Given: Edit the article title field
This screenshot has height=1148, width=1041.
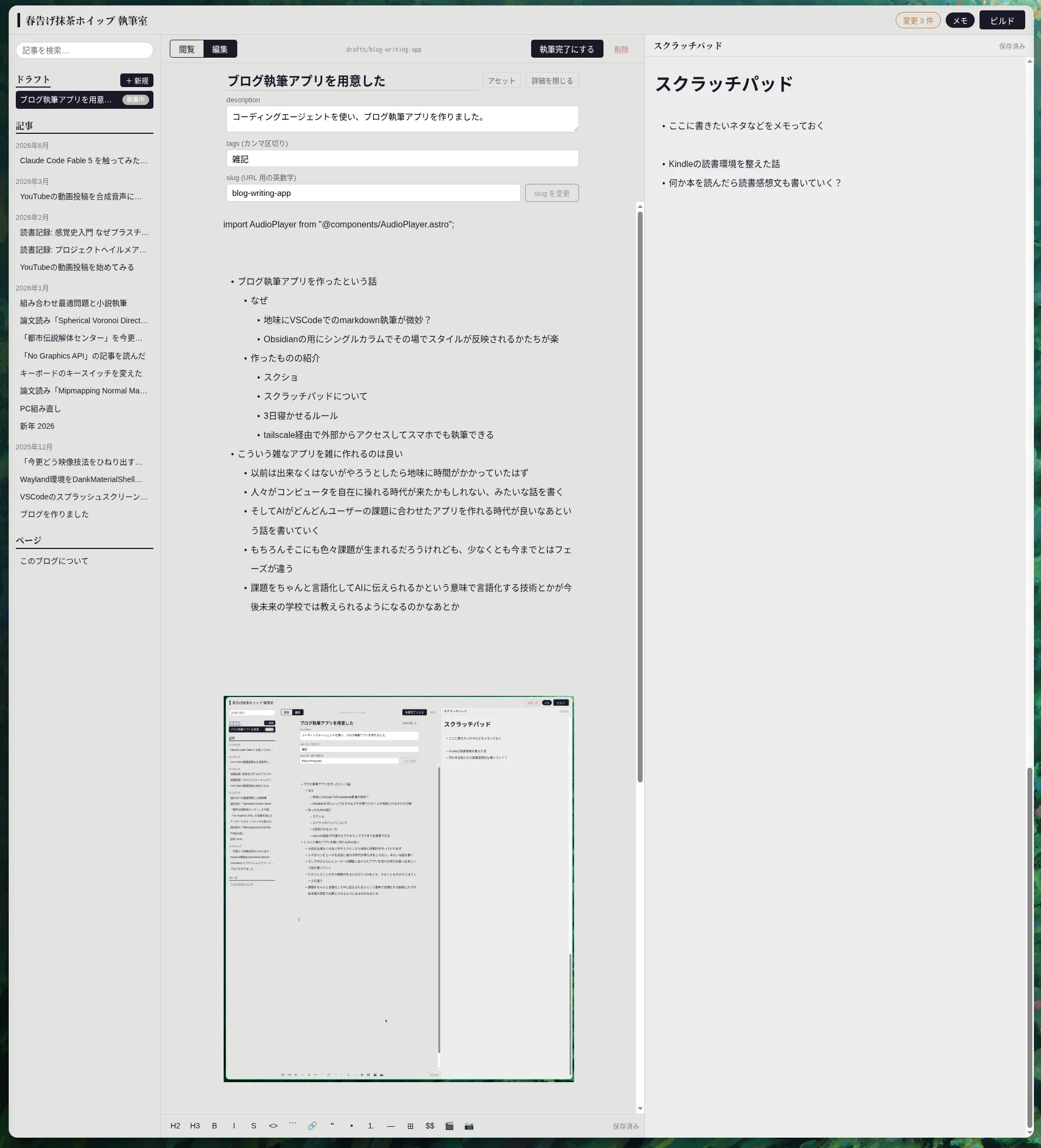Looking at the screenshot, I should (x=352, y=81).
